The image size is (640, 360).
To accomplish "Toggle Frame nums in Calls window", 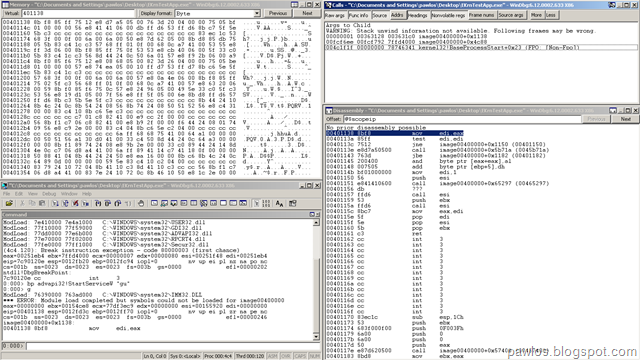I will tap(481, 15).
